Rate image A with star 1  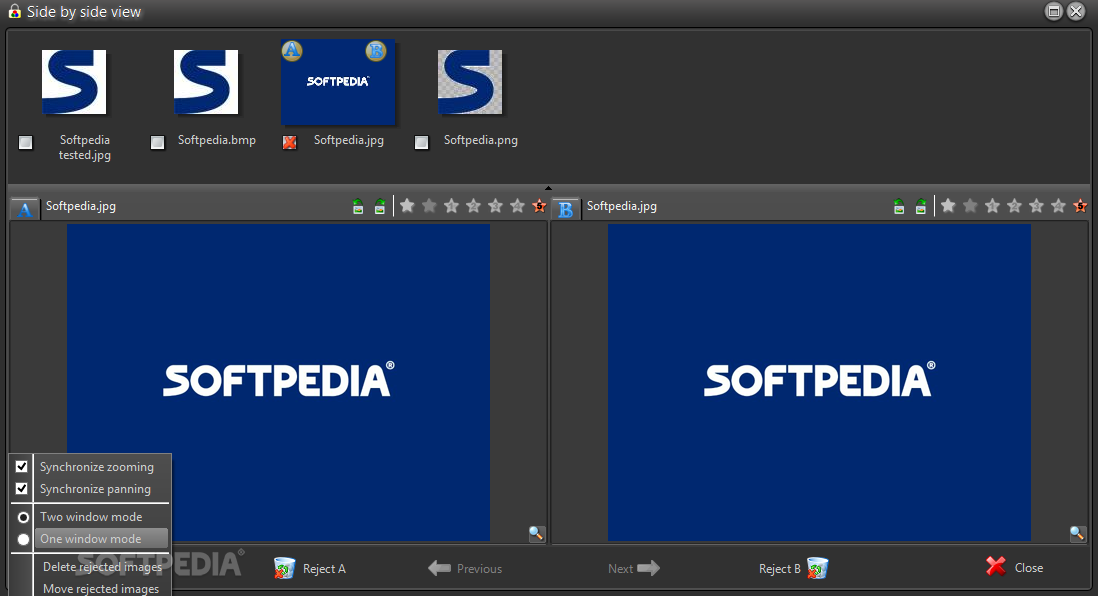(452, 206)
